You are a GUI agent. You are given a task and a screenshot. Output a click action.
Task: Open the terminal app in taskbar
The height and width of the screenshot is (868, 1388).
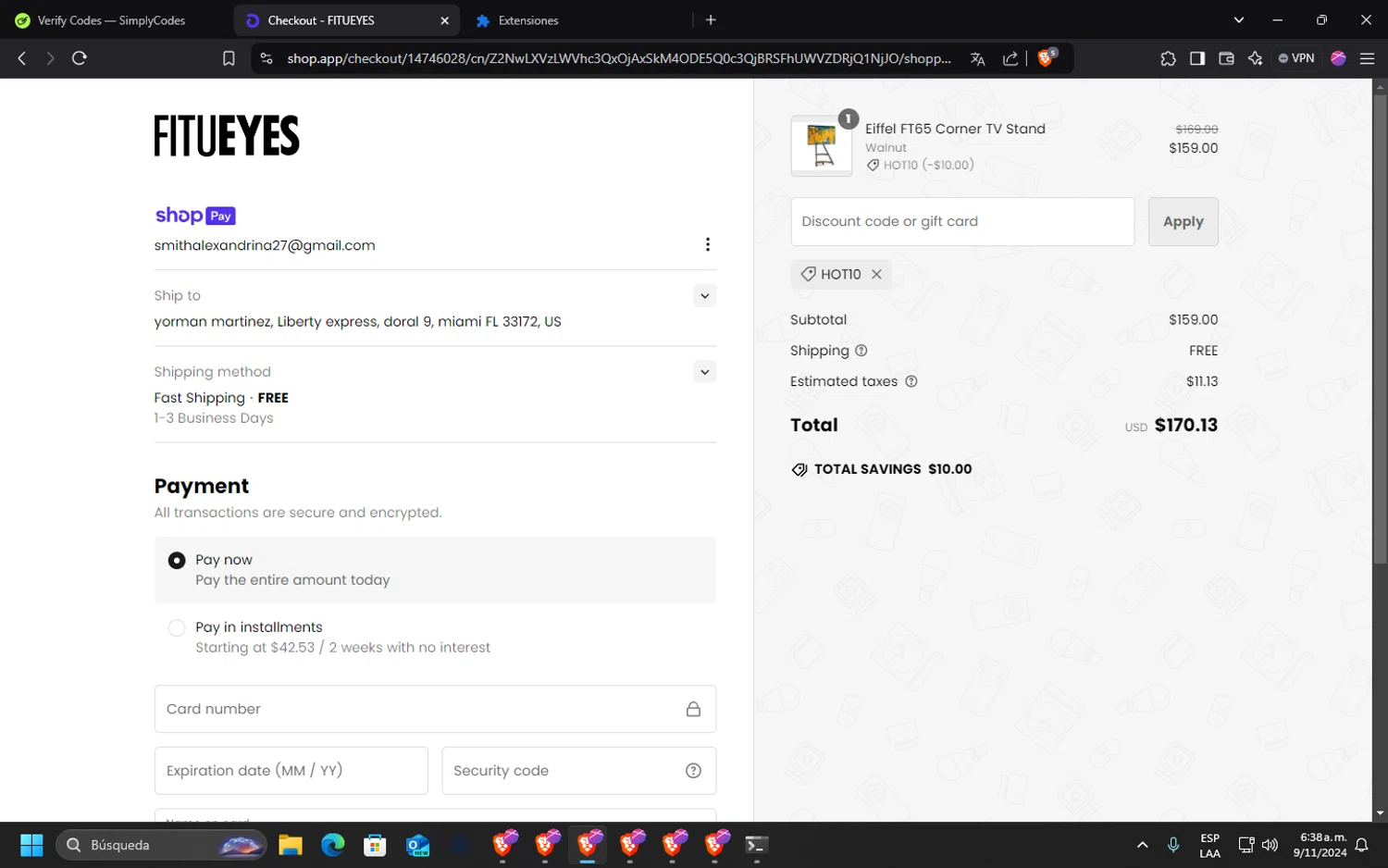point(756,845)
